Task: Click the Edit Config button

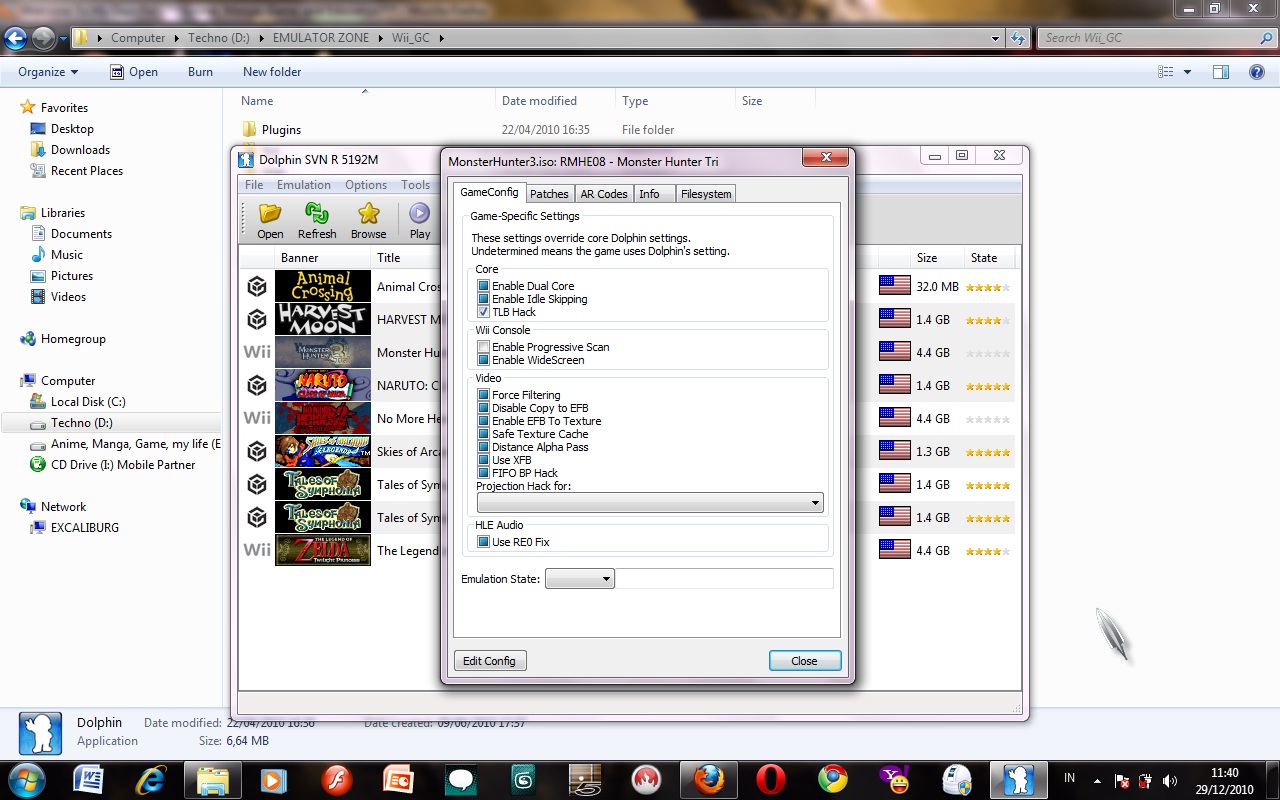Action: point(490,661)
